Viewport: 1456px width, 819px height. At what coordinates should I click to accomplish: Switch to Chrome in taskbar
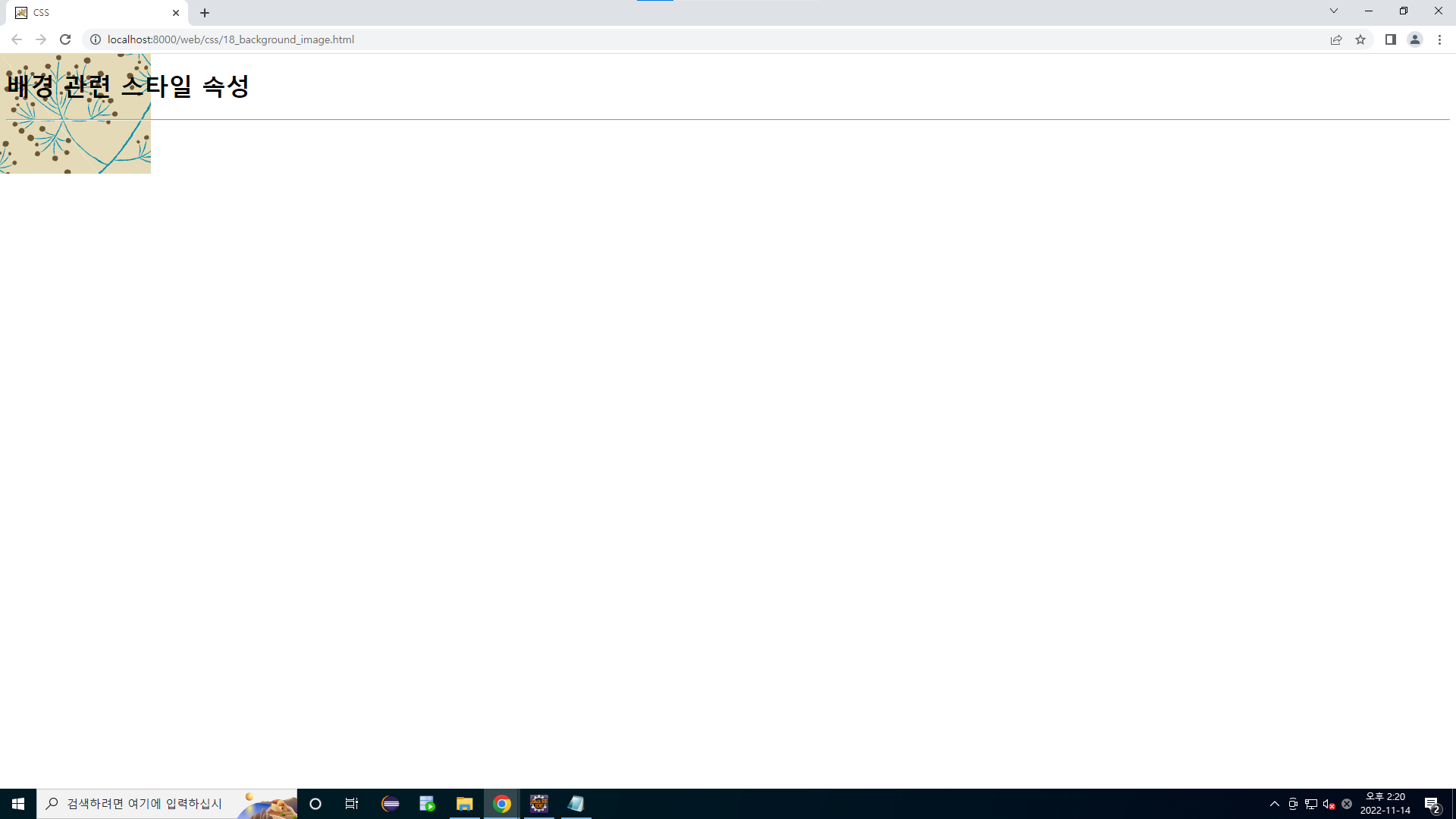pyautogui.click(x=502, y=804)
